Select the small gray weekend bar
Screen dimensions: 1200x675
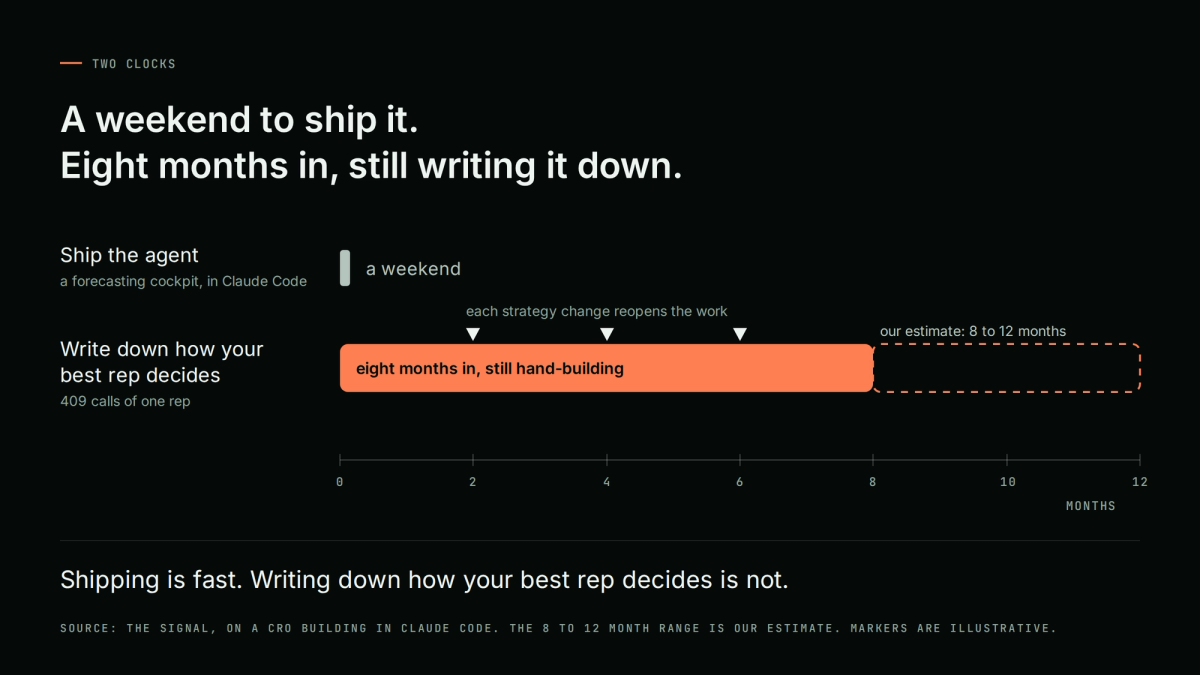345,268
